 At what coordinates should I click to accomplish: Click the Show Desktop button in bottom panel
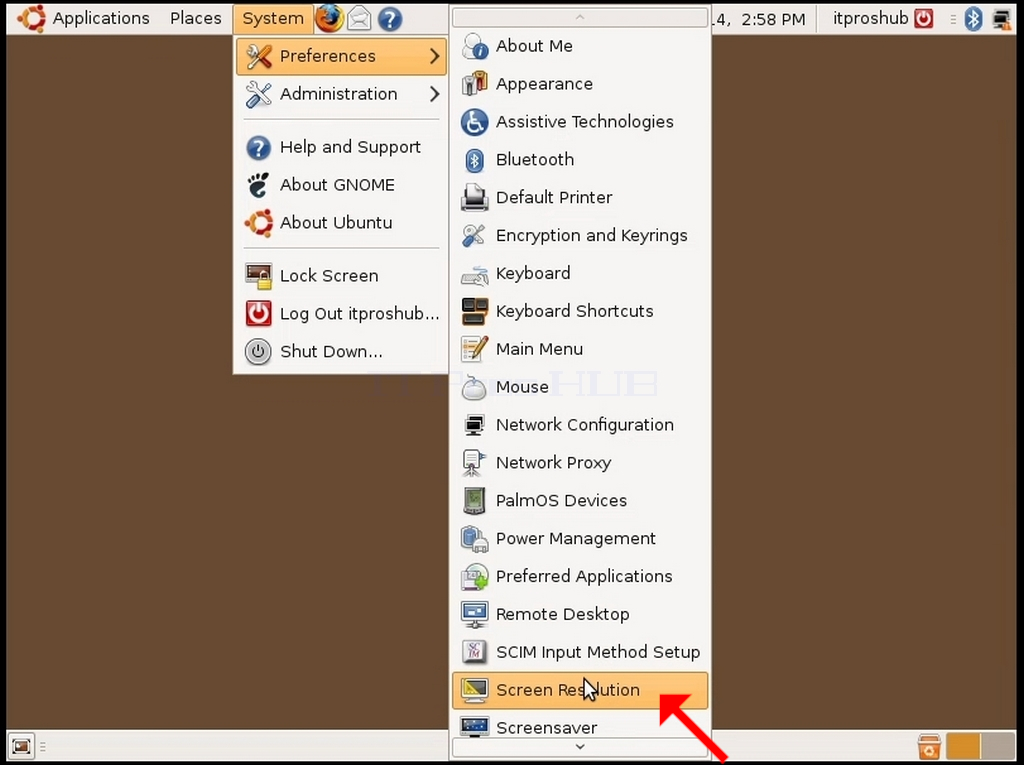click(x=21, y=746)
